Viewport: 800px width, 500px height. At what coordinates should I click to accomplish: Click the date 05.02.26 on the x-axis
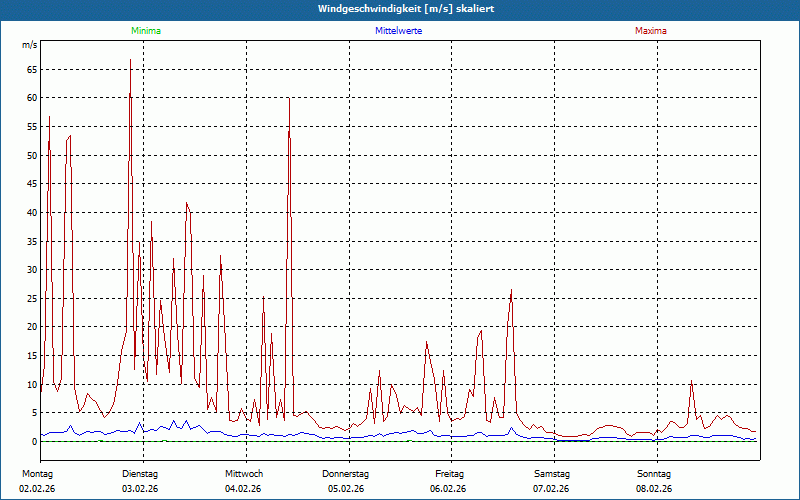(346, 489)
